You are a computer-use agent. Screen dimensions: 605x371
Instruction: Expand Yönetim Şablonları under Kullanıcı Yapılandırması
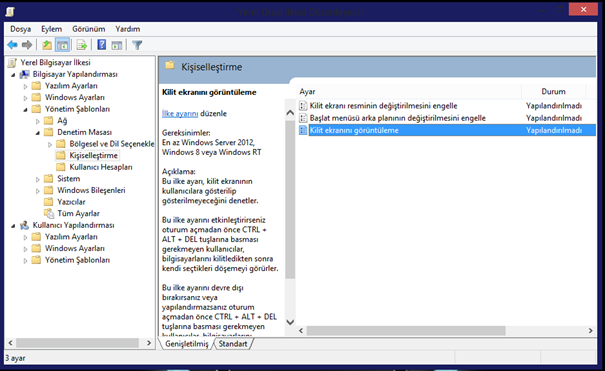click(25, 260)
